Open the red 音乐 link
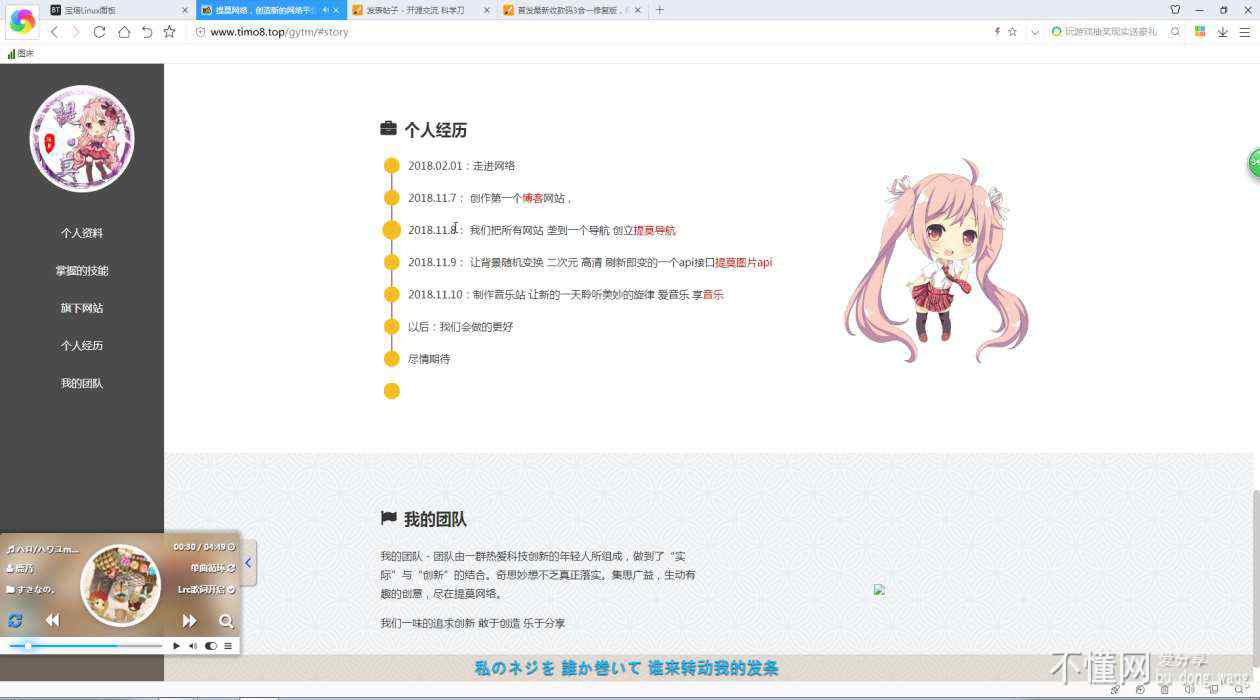 713,294
